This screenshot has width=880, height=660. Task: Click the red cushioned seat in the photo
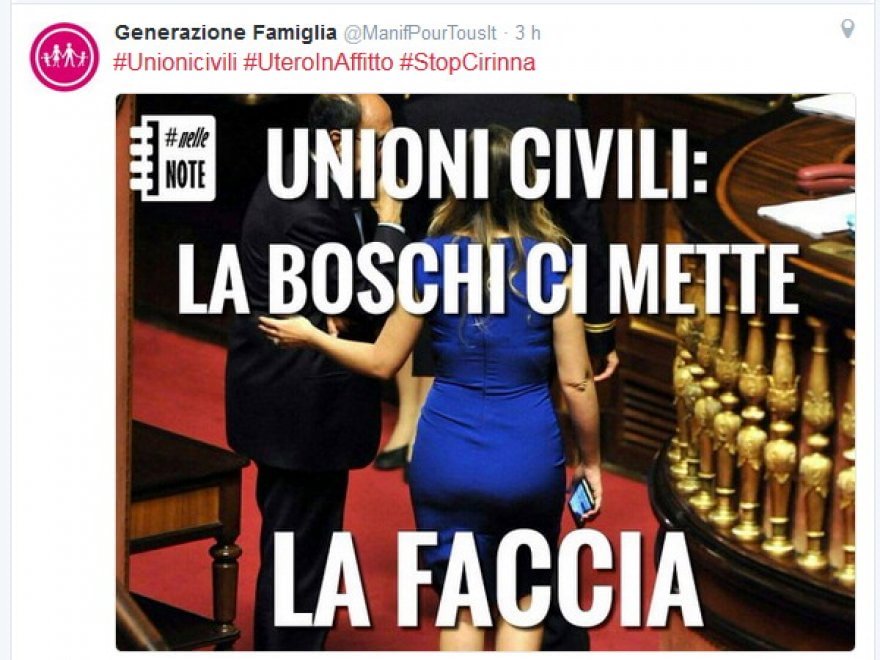click(x=825, y=178)
